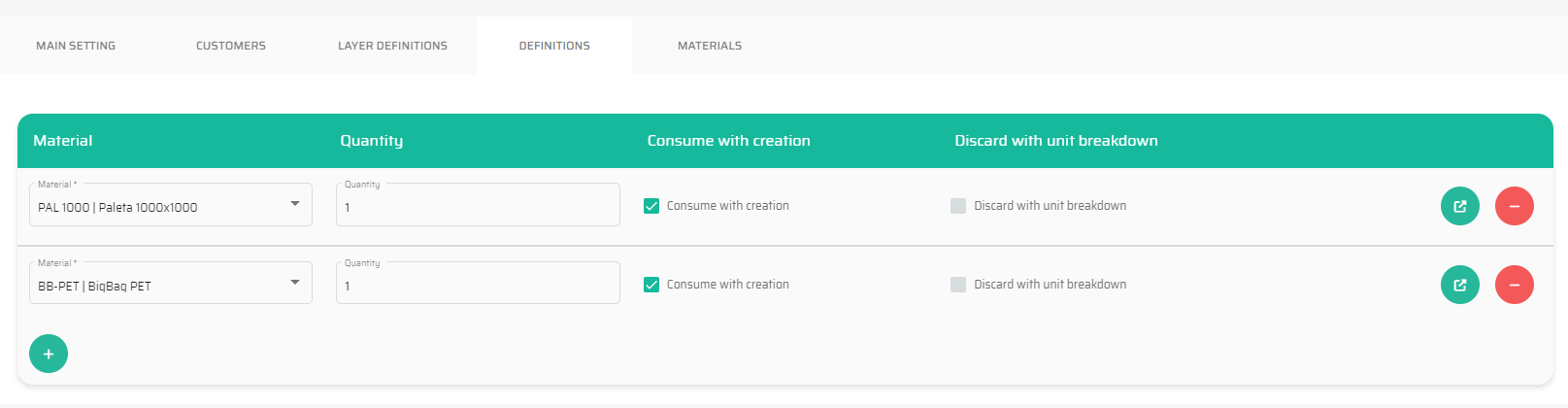Open BB-PET material details link icon
This screenshot has height=408, width=1568.
point(1459,285)
